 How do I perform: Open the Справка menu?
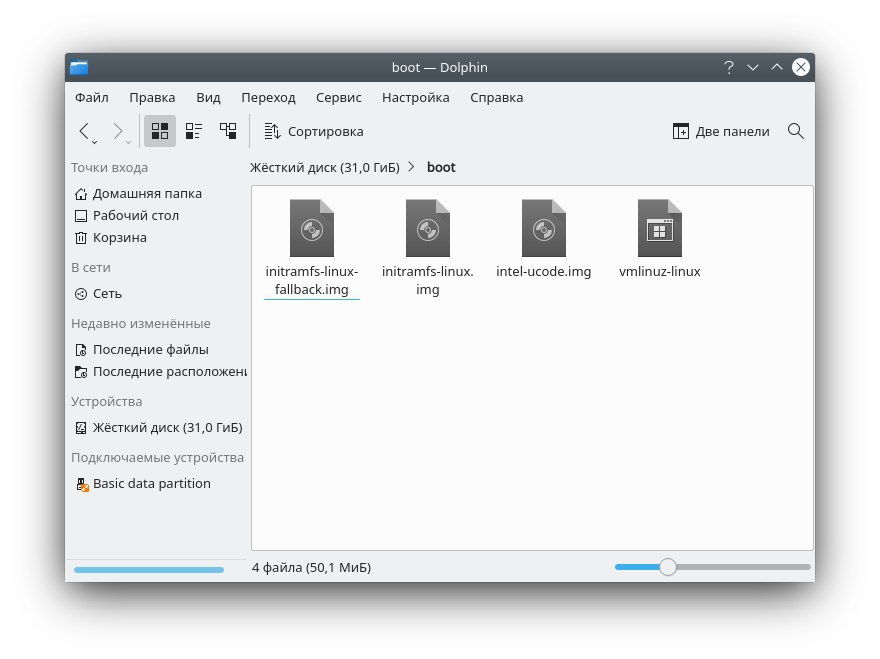click(x=497, y=98)
